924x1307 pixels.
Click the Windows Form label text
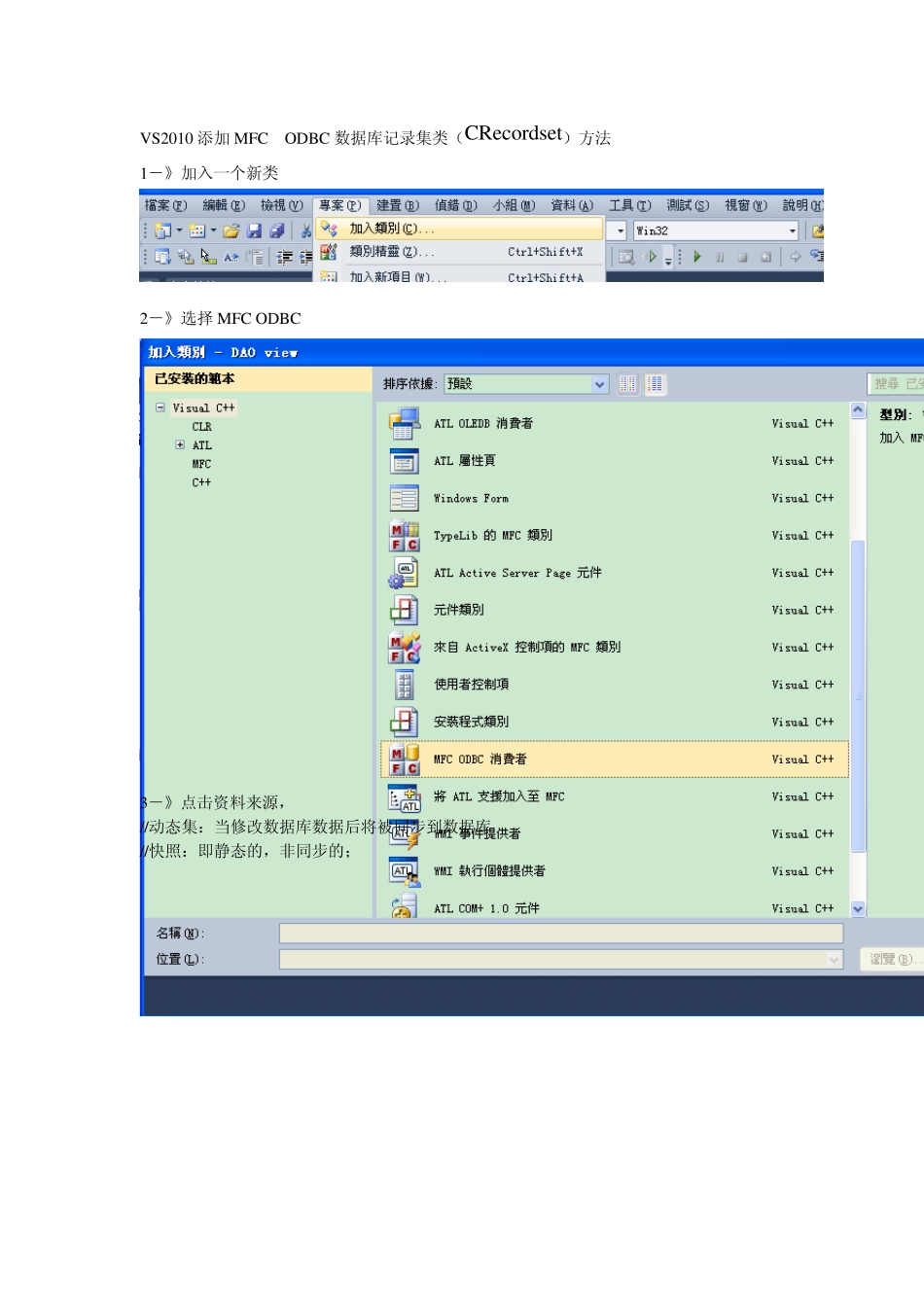click(x=471, y=499)
